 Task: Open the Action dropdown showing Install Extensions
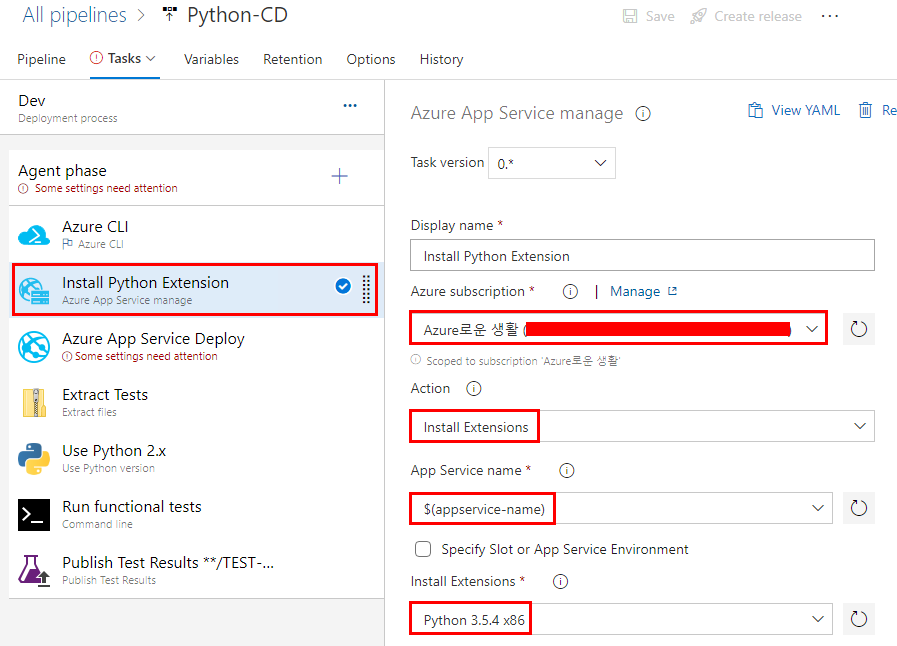click(x=642, y=426)
